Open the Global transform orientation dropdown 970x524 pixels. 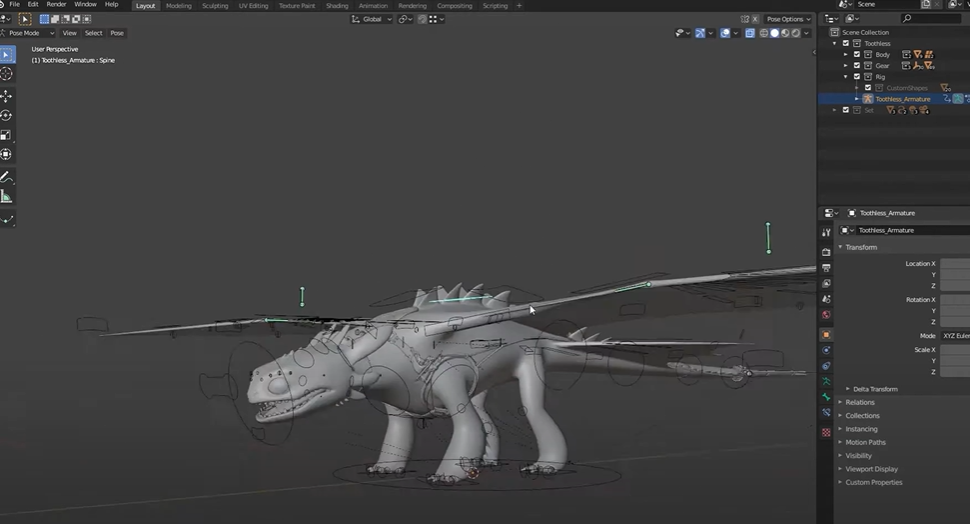coord(372,19)
